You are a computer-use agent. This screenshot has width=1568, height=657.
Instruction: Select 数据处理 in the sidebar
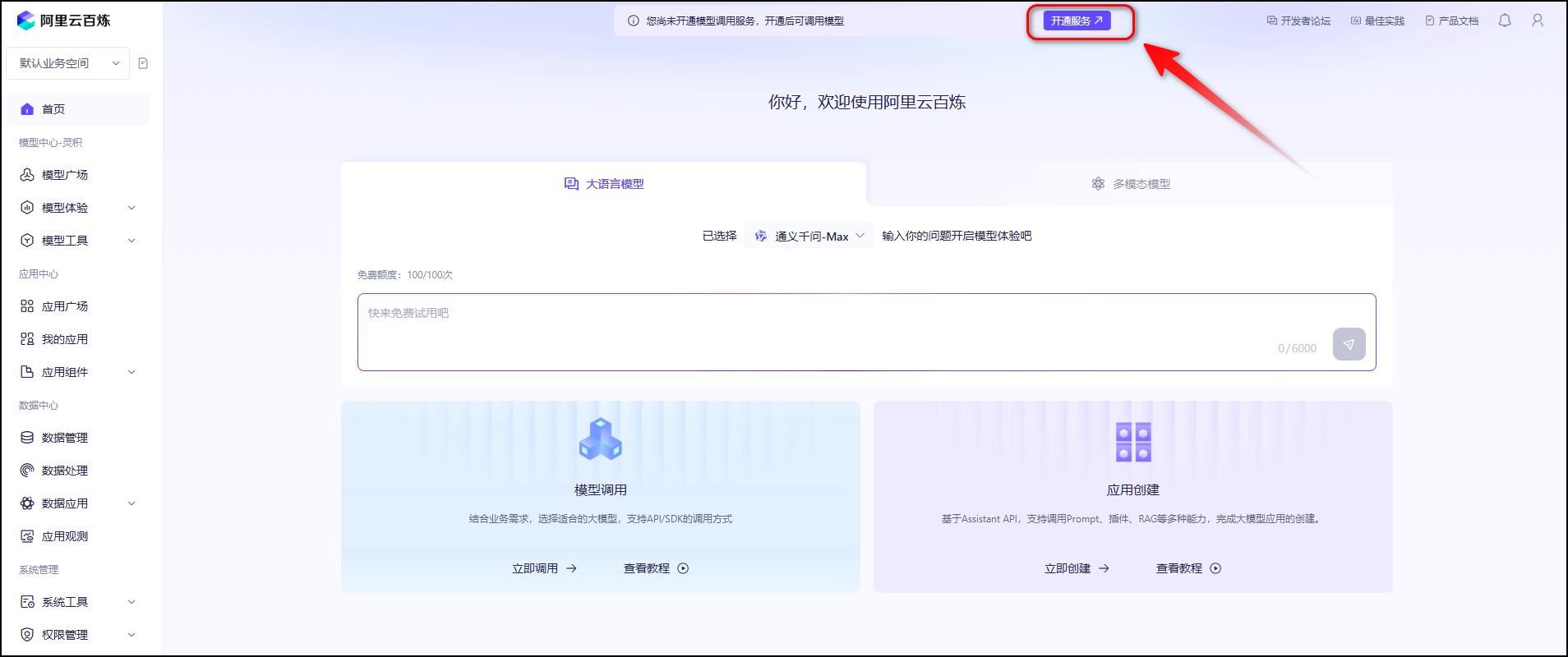tap(78, 471)
